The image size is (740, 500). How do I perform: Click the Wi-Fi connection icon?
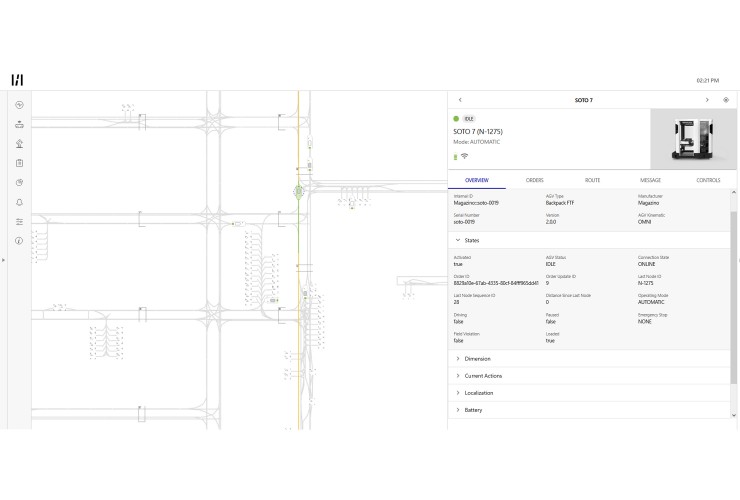464,156
